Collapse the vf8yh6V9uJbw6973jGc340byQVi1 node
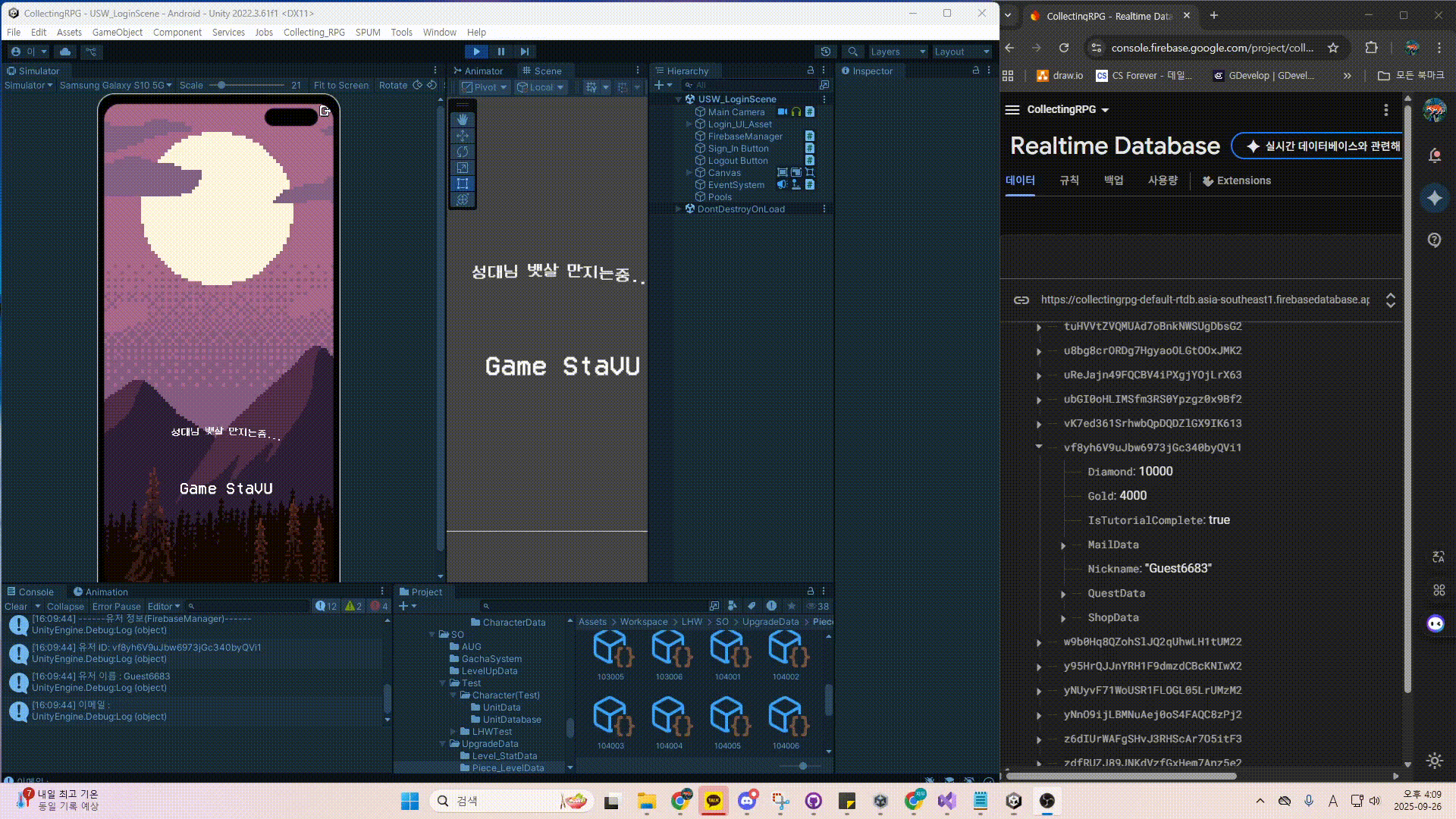Screen dimensions: 1456x819 click(1039, 447)
